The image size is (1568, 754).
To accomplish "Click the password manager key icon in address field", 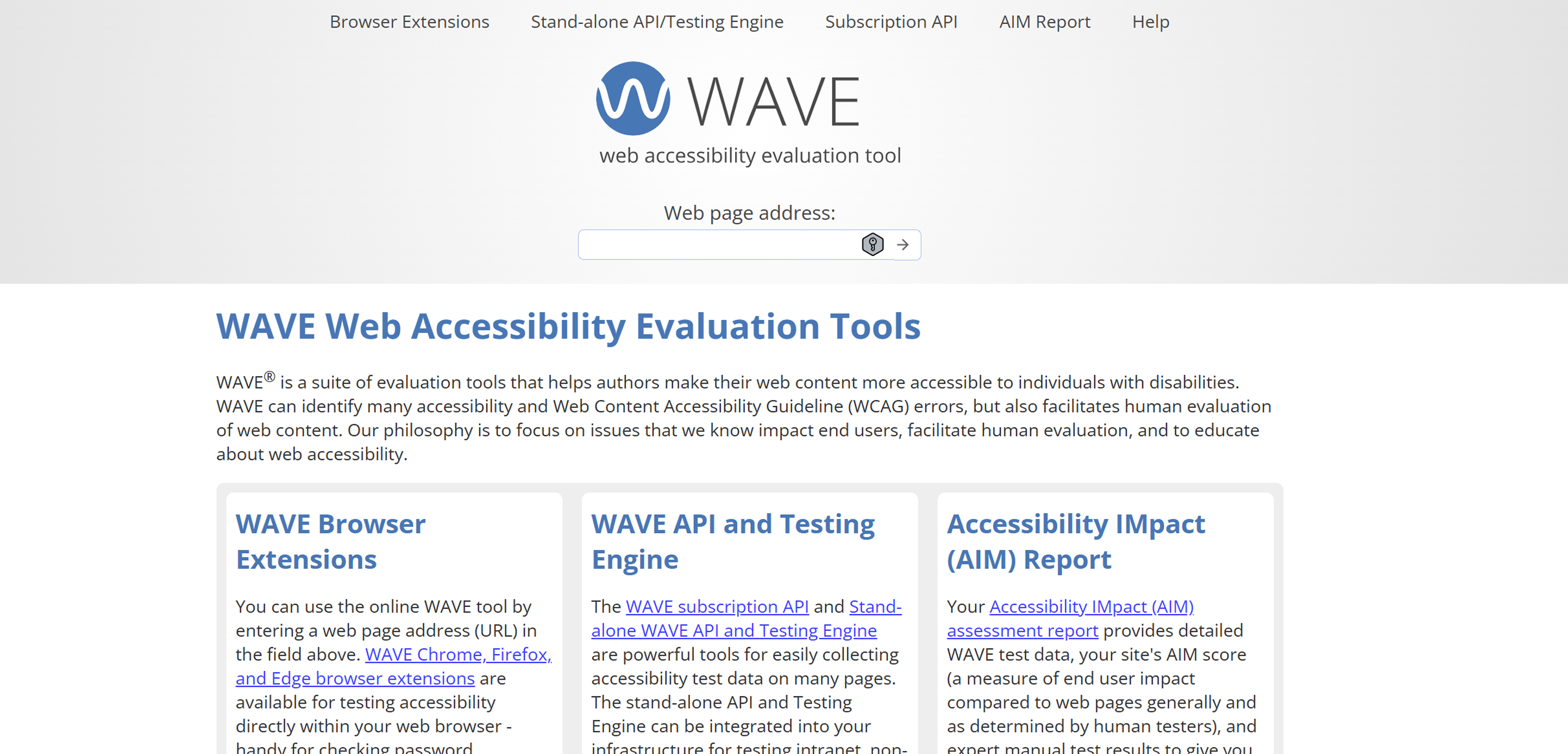I will tap(872, 245).
